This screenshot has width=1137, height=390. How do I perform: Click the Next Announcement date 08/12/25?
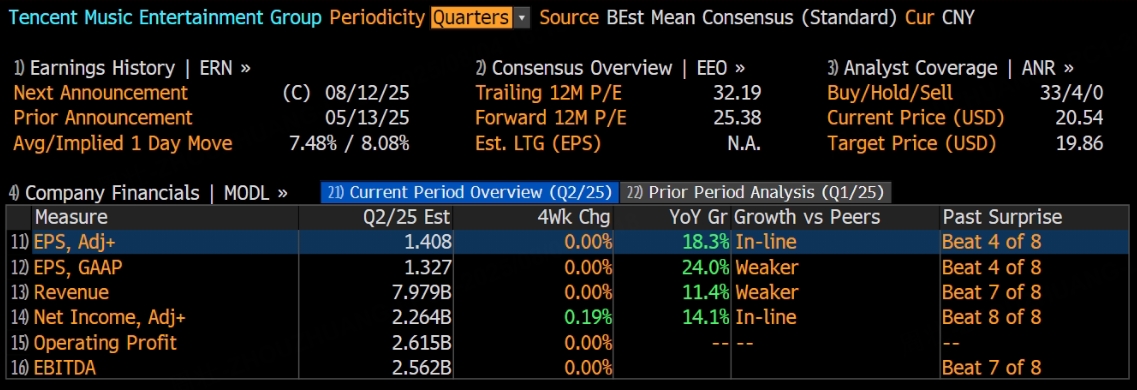[x=368, y=94]
